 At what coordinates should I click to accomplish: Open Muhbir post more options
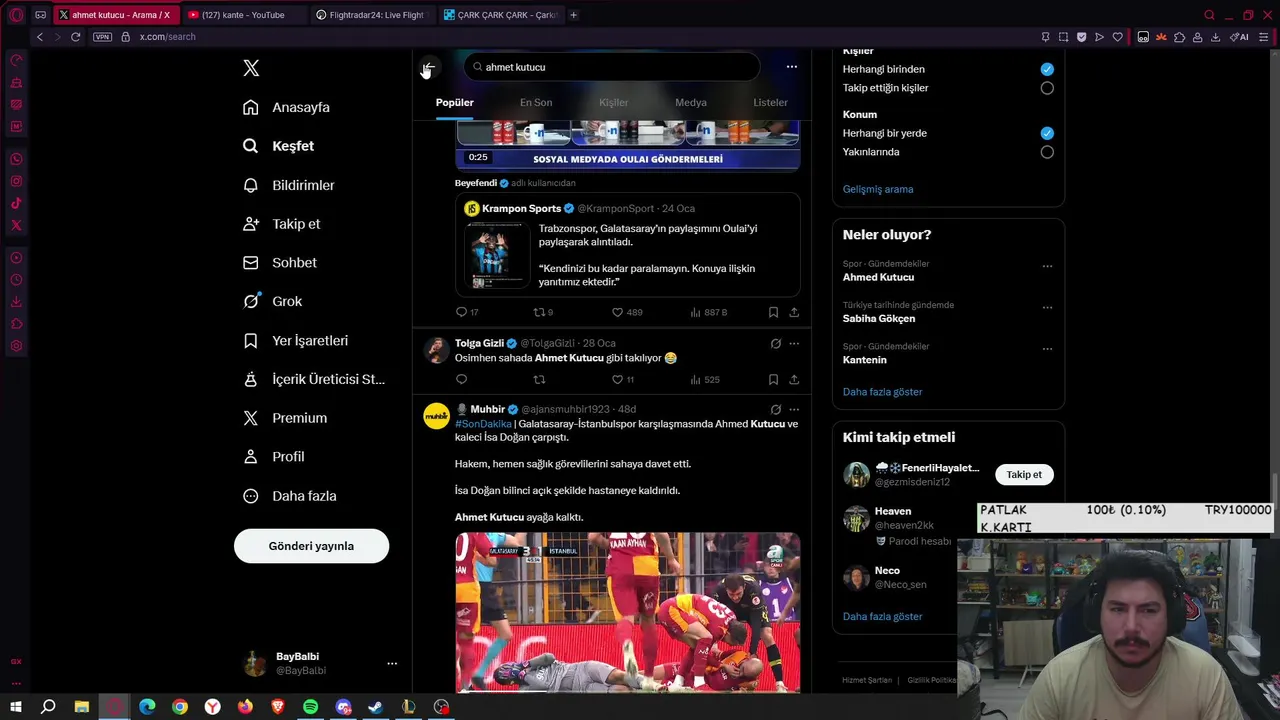point(794,409)
